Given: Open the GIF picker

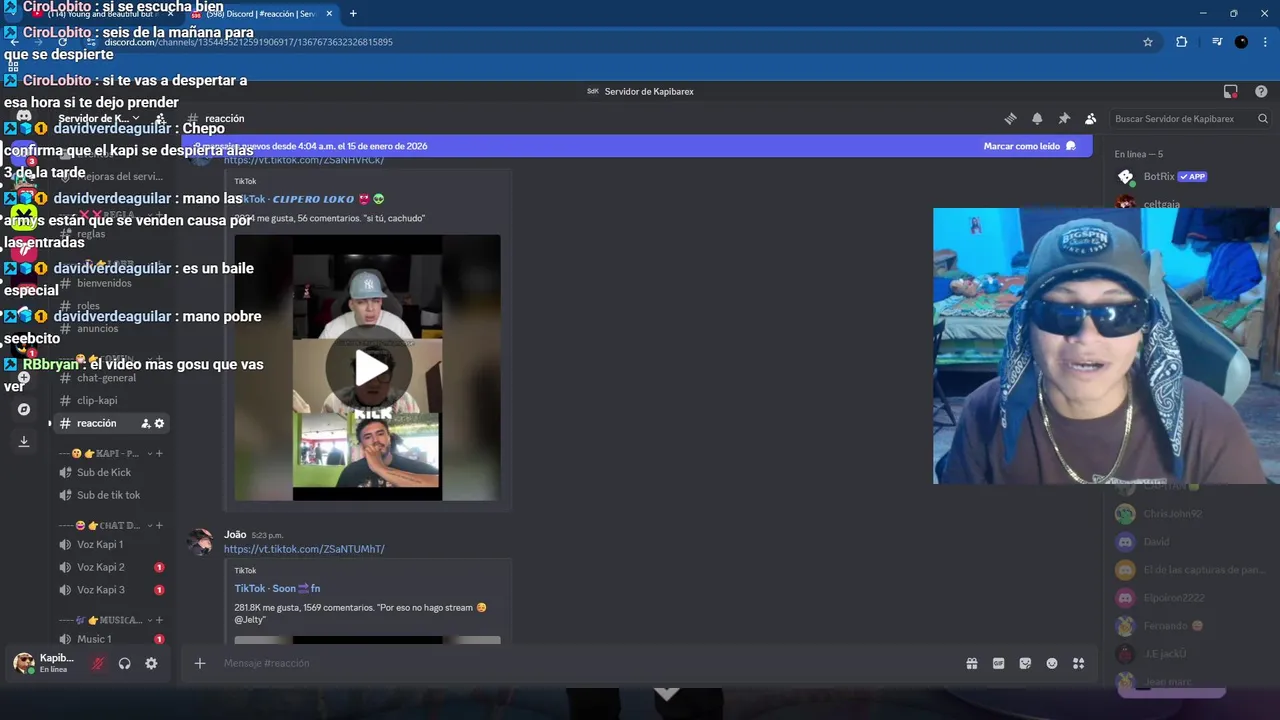Looking at the screenshot, I should [998, 663].
